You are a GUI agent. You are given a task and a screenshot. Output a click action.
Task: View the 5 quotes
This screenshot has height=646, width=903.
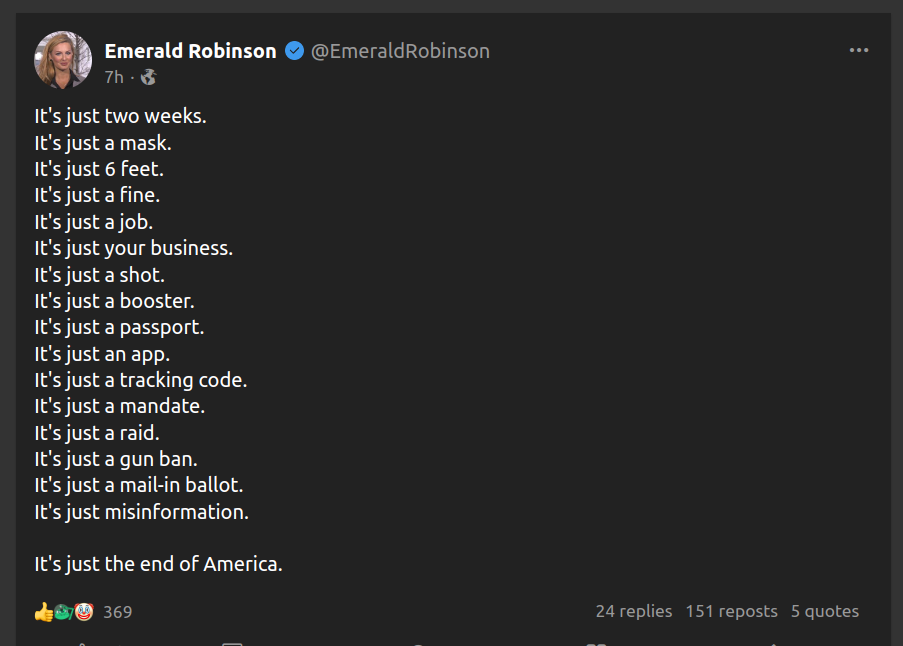[x=825, y=611]
